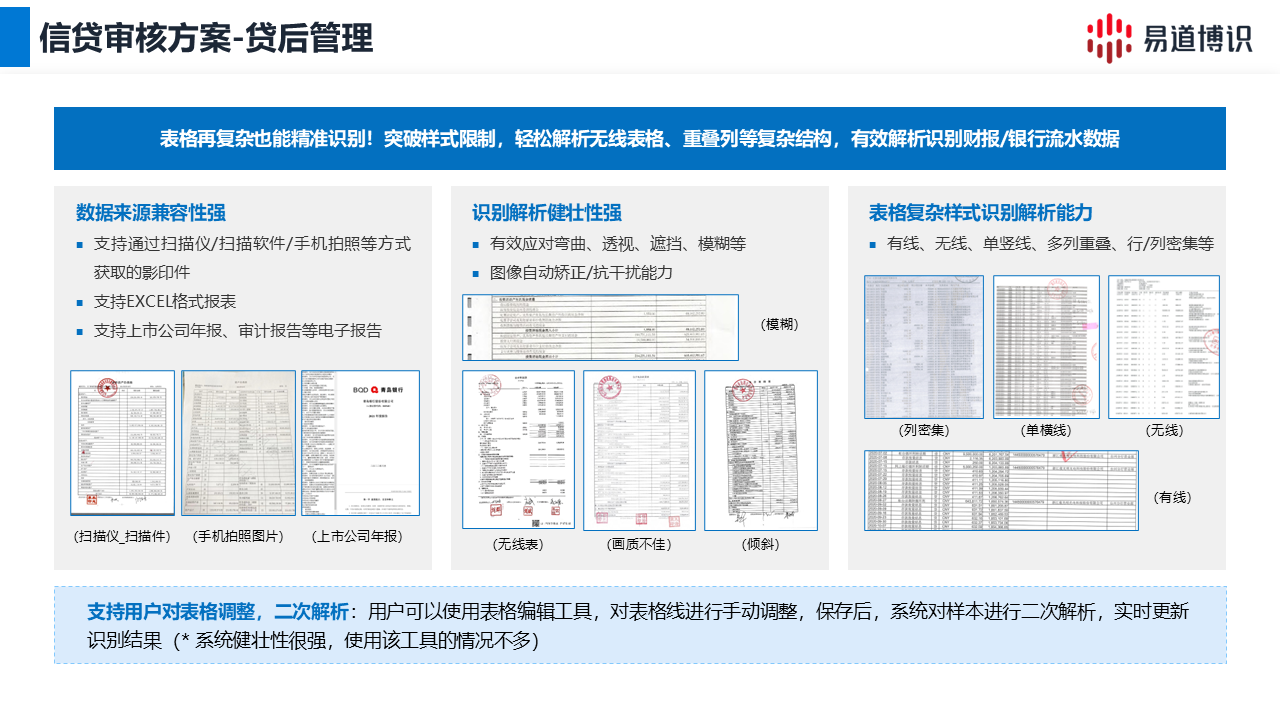Click the bold 支持用户对表格调整，二次解析 text
The width and height of the screenshot is (1280, 720).
click(x=218, y=612)
